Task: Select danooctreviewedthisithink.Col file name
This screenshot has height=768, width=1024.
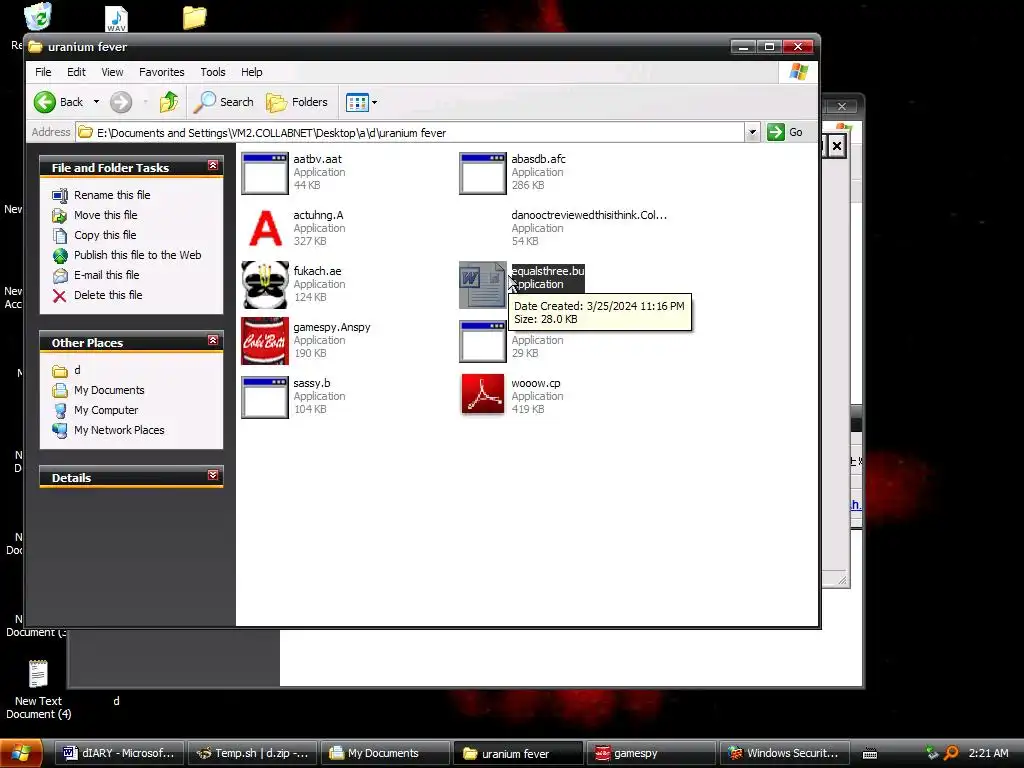Action: tap(589, 215)
